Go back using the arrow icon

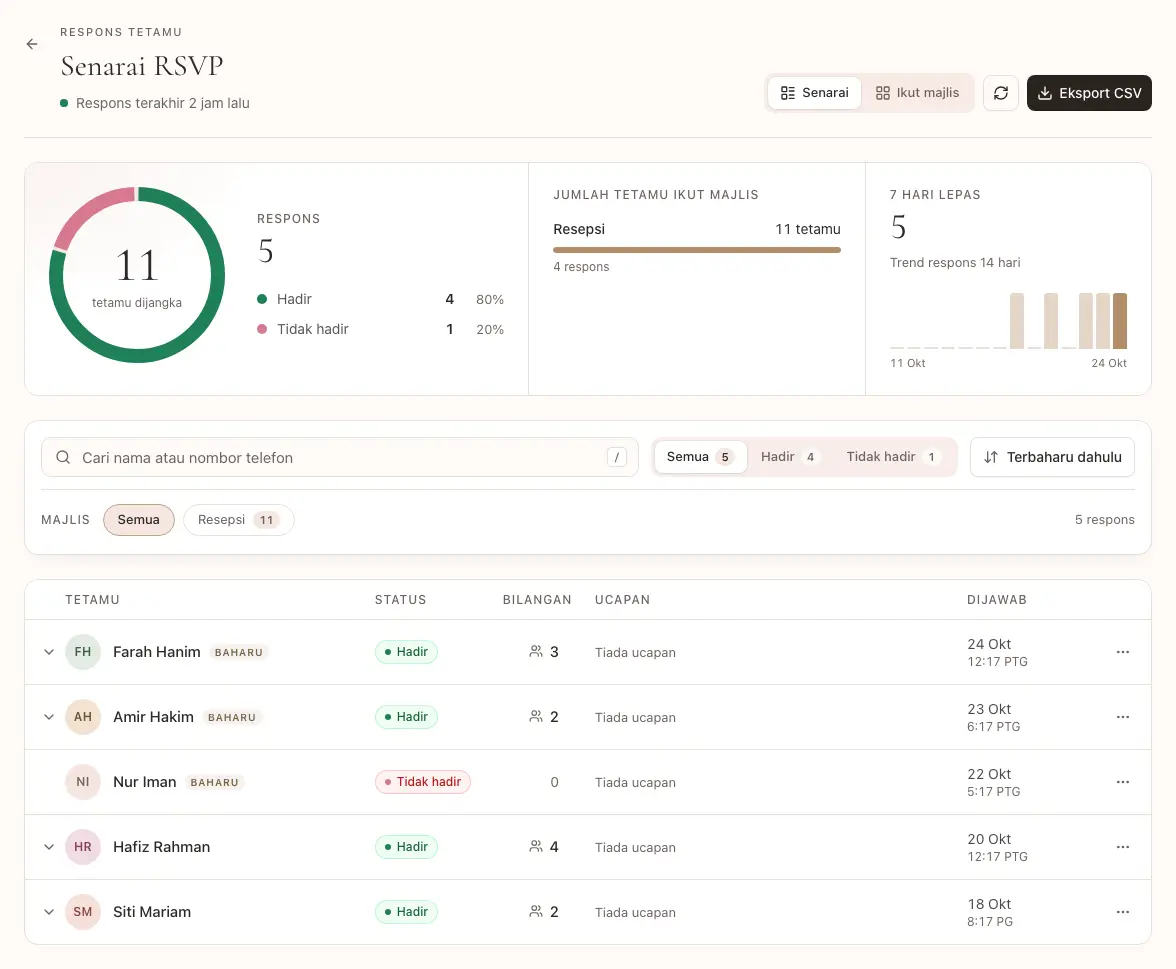coord(32,44)
